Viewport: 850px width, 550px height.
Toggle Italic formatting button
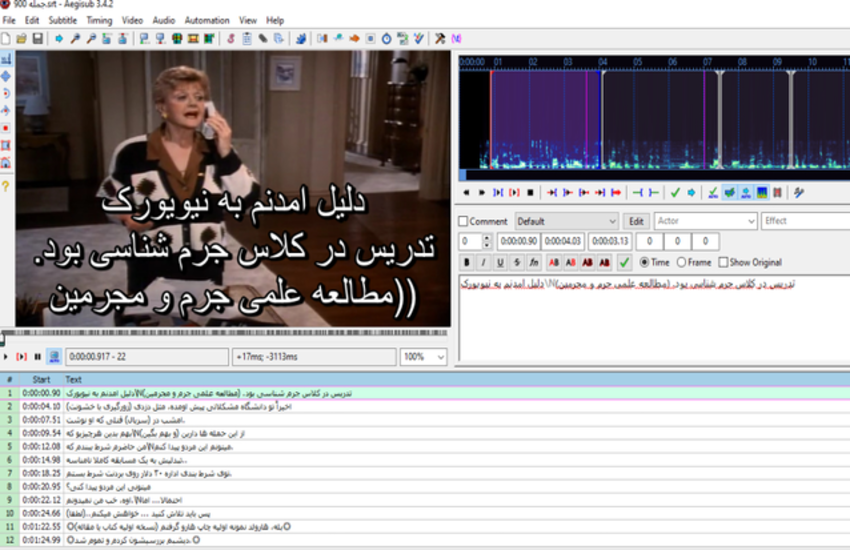(483, 262)
